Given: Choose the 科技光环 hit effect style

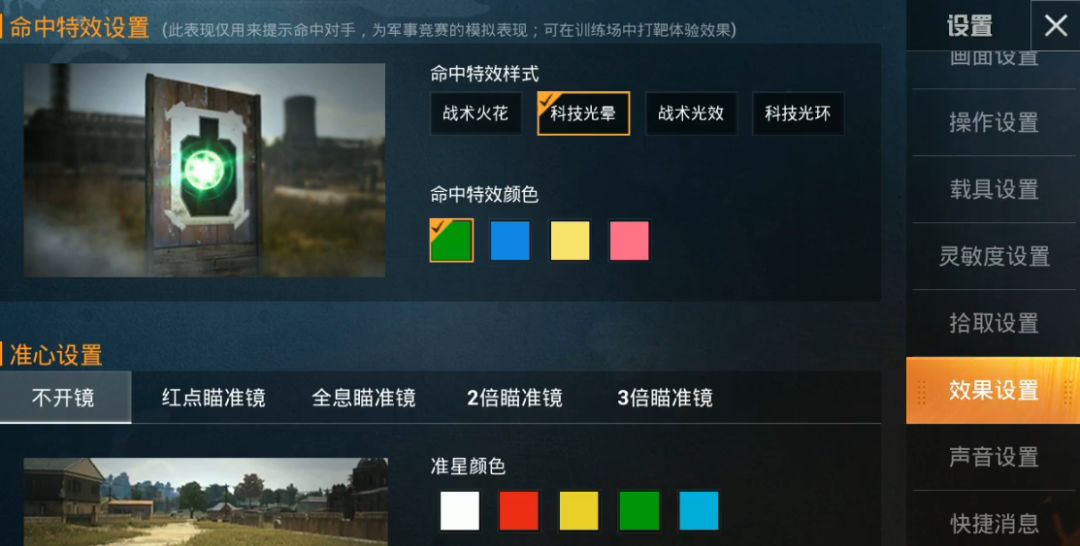Looking at the screenshot, I should tap(798, 114).
